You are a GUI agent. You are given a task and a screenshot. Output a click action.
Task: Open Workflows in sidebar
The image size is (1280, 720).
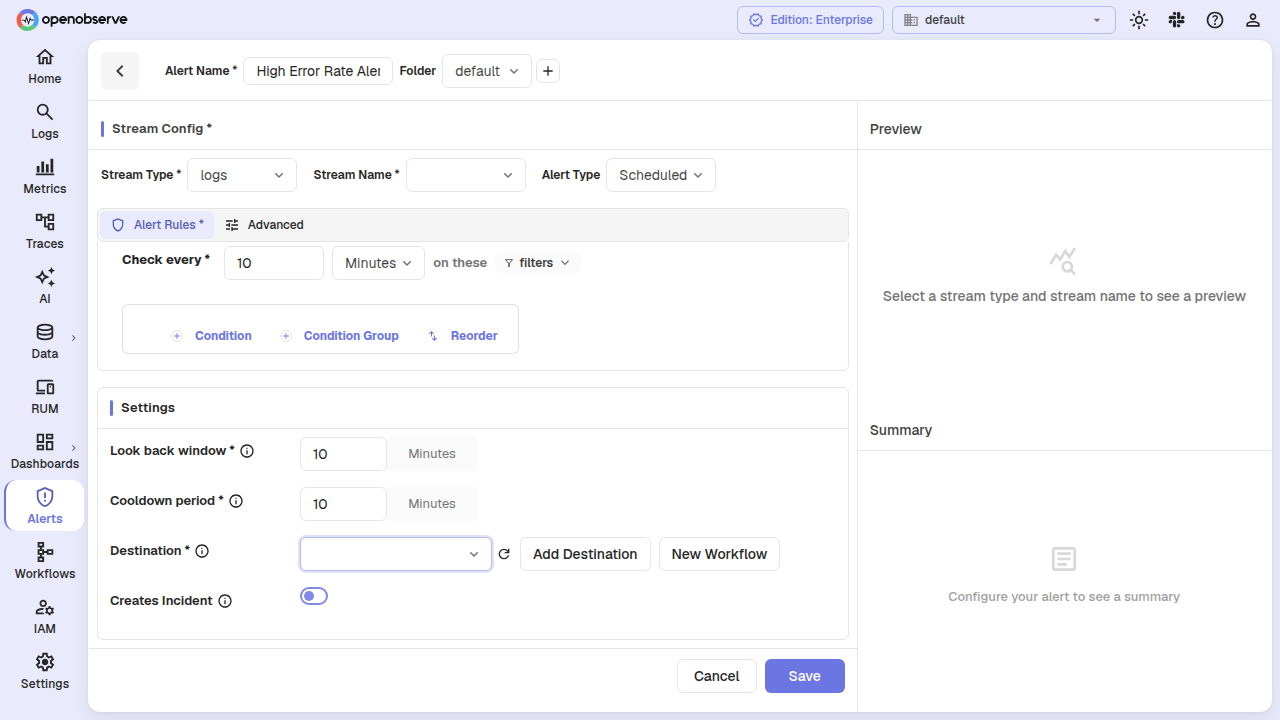click(x=44, y=561)
